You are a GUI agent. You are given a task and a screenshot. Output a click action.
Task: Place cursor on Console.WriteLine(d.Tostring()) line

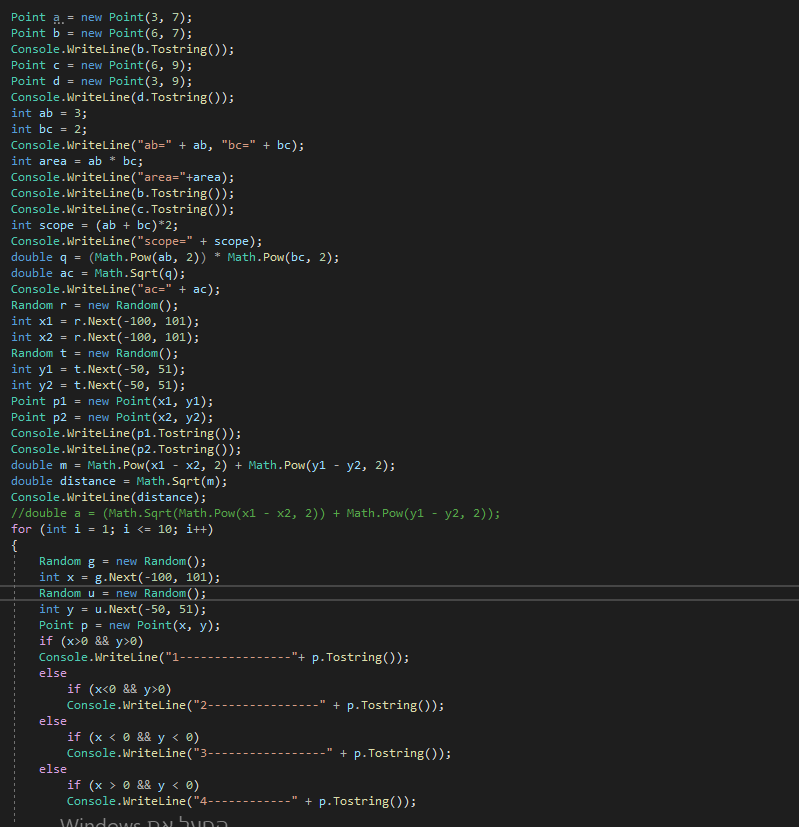coord(122,98)
